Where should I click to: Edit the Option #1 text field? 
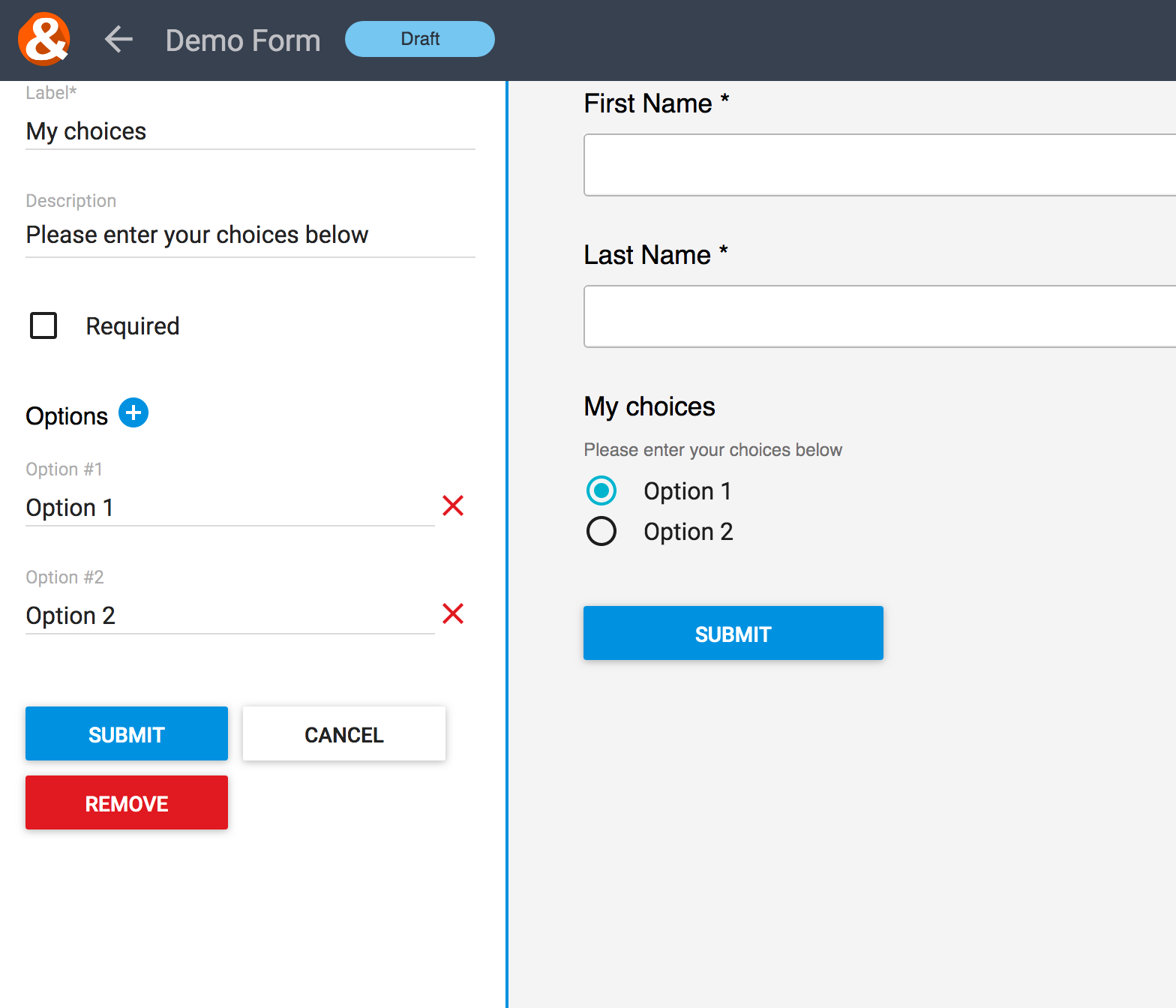230,508
